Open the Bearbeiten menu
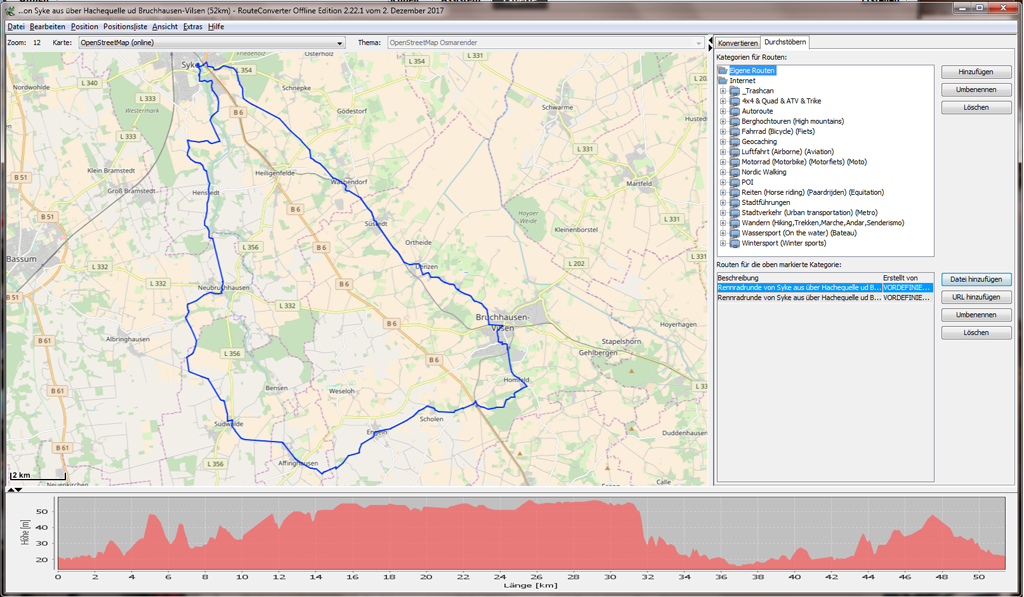 (47, 27)
